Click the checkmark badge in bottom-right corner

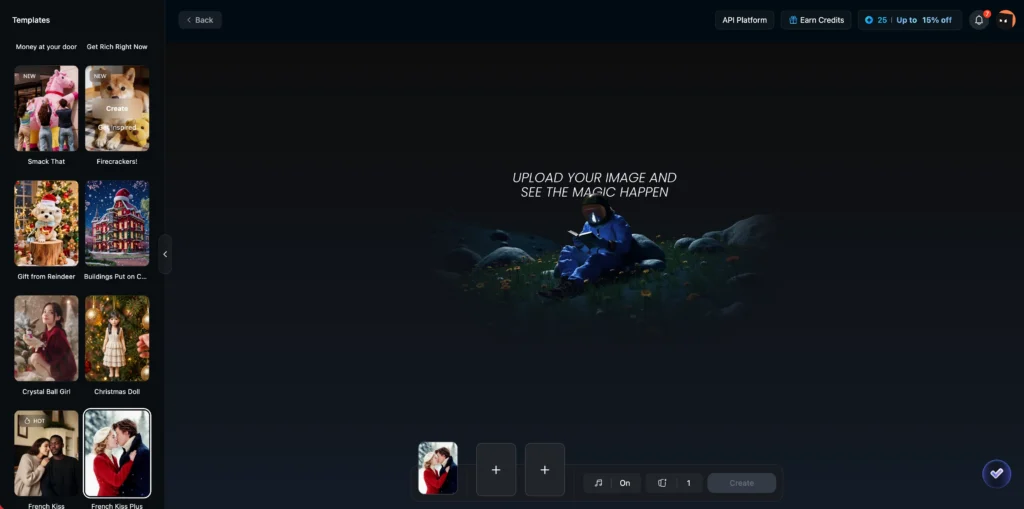point(996,473)
